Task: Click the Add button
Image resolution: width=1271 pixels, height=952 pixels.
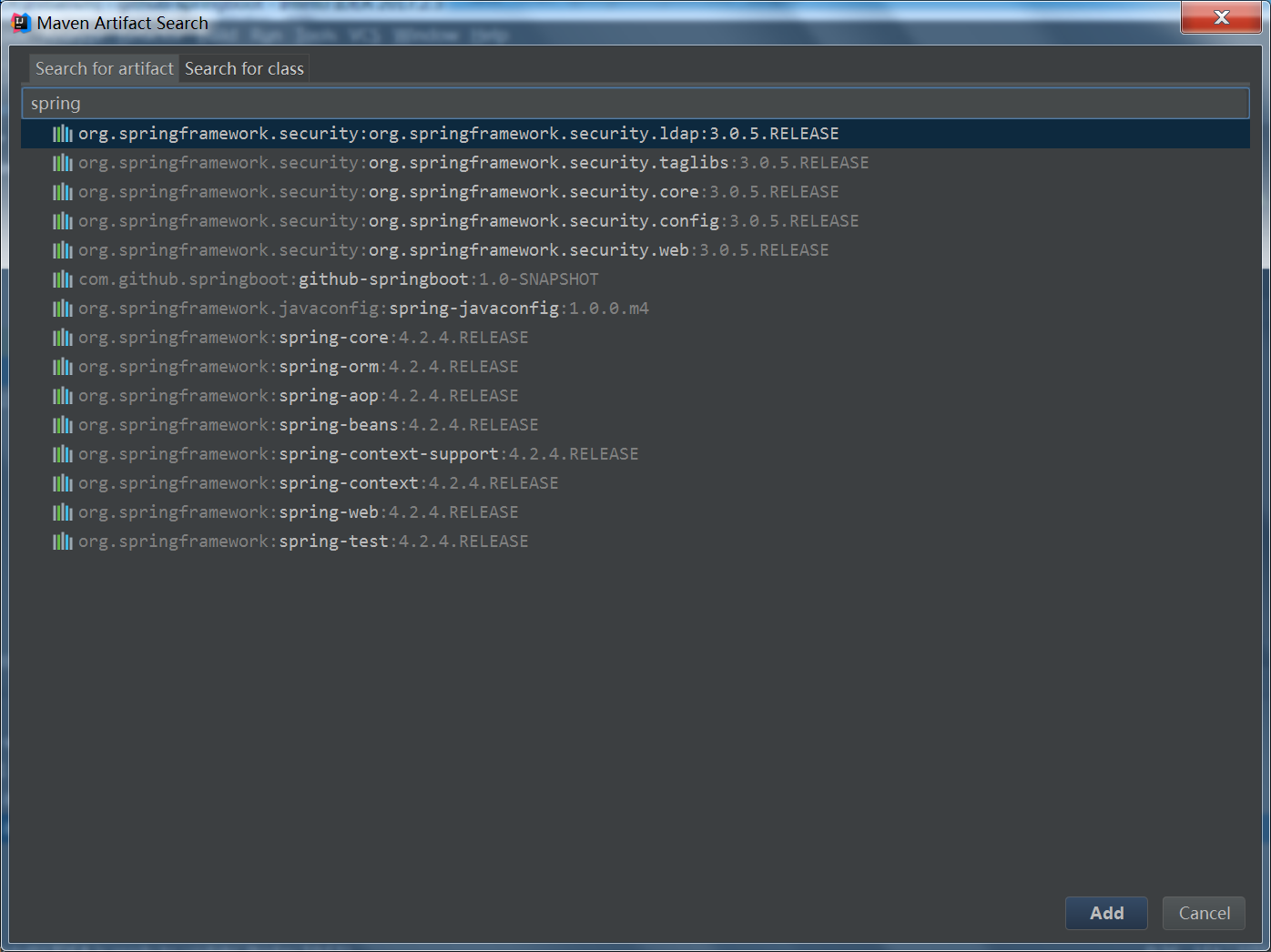Action: (1106, 913)
